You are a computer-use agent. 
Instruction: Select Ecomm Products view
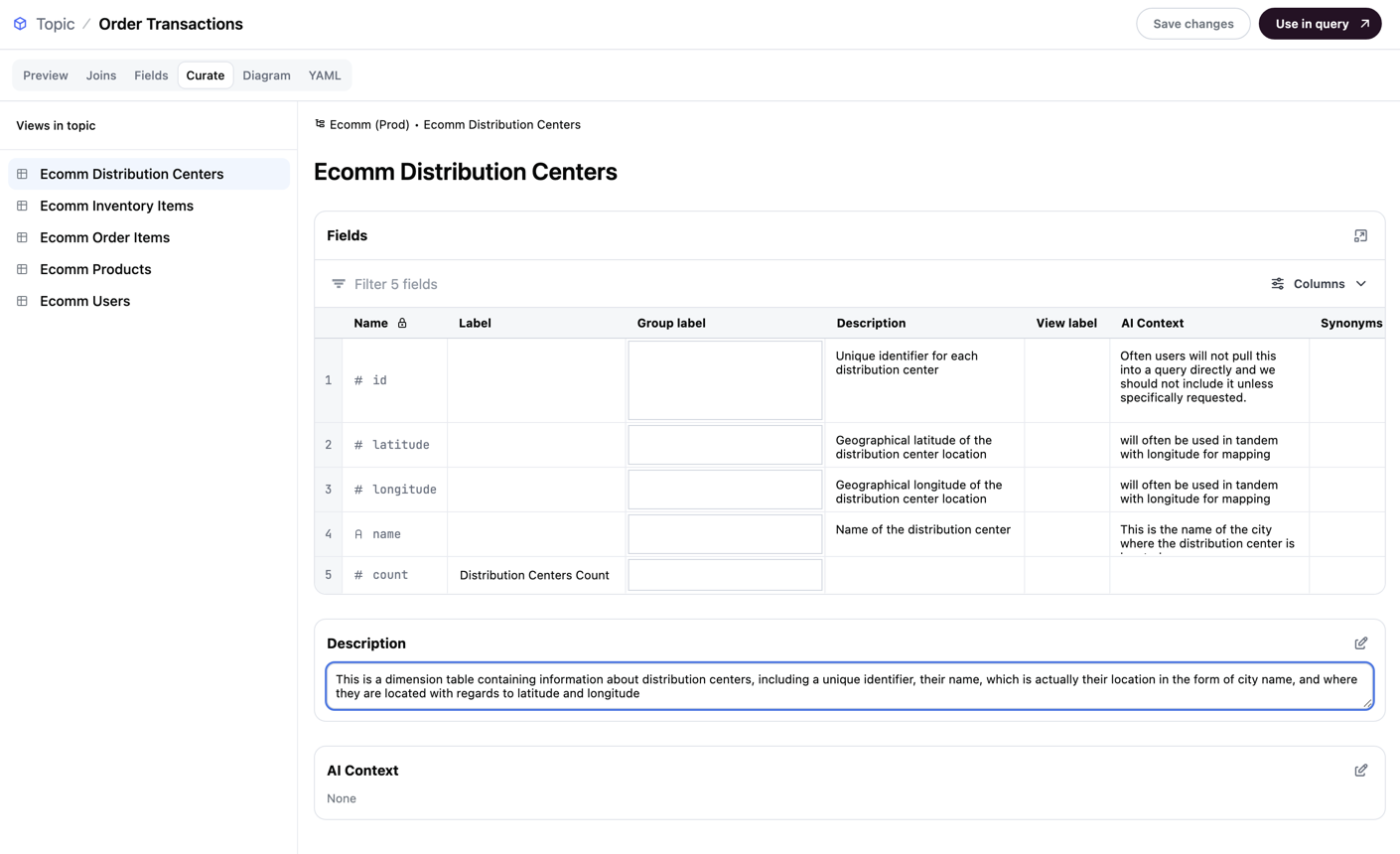149,269
